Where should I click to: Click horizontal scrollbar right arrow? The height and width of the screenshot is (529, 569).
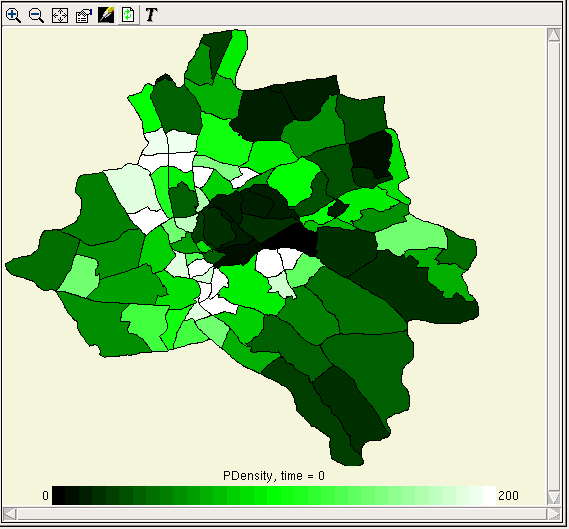click(553, 514)
